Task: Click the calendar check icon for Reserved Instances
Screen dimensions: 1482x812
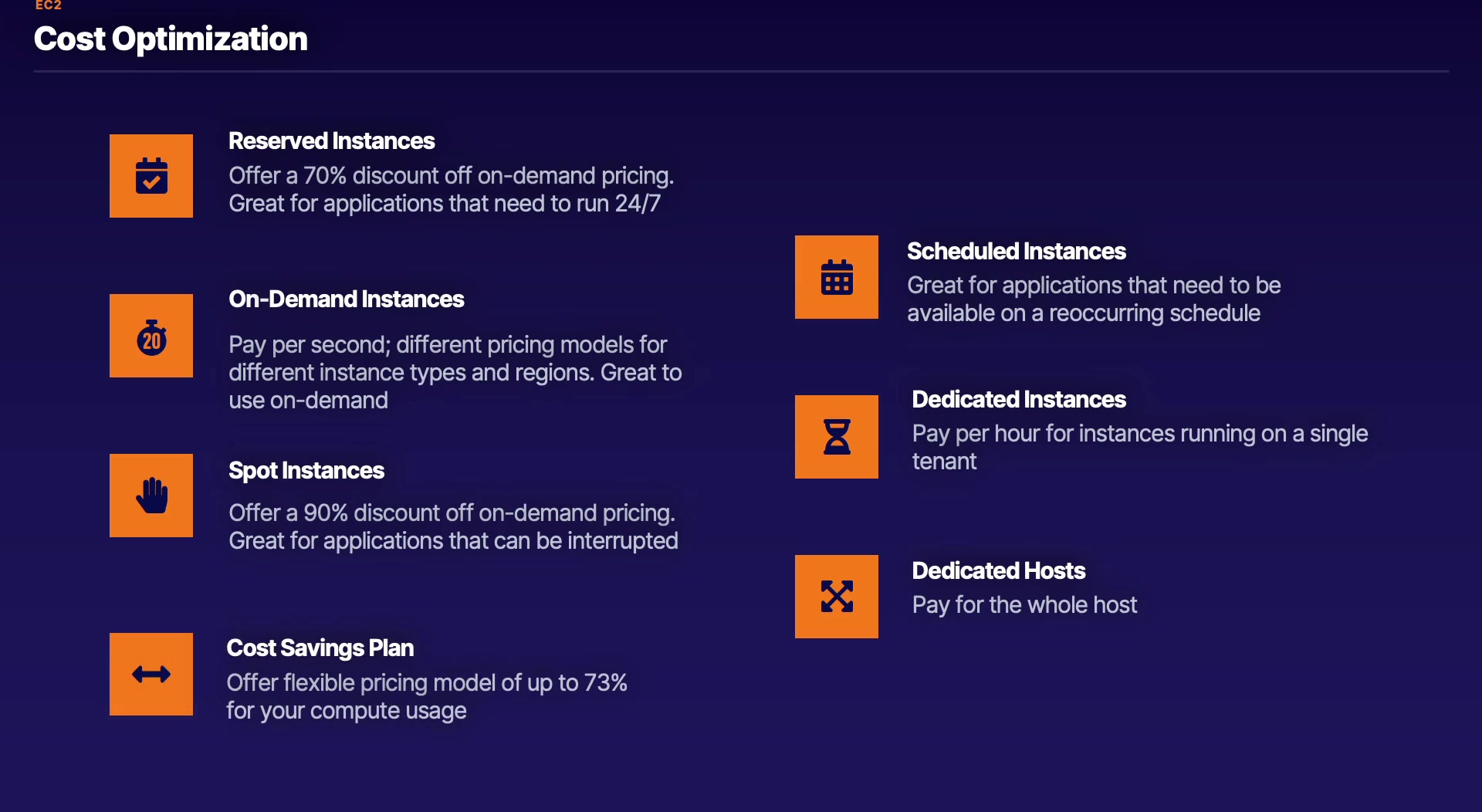Action: (x=151, y=176)
